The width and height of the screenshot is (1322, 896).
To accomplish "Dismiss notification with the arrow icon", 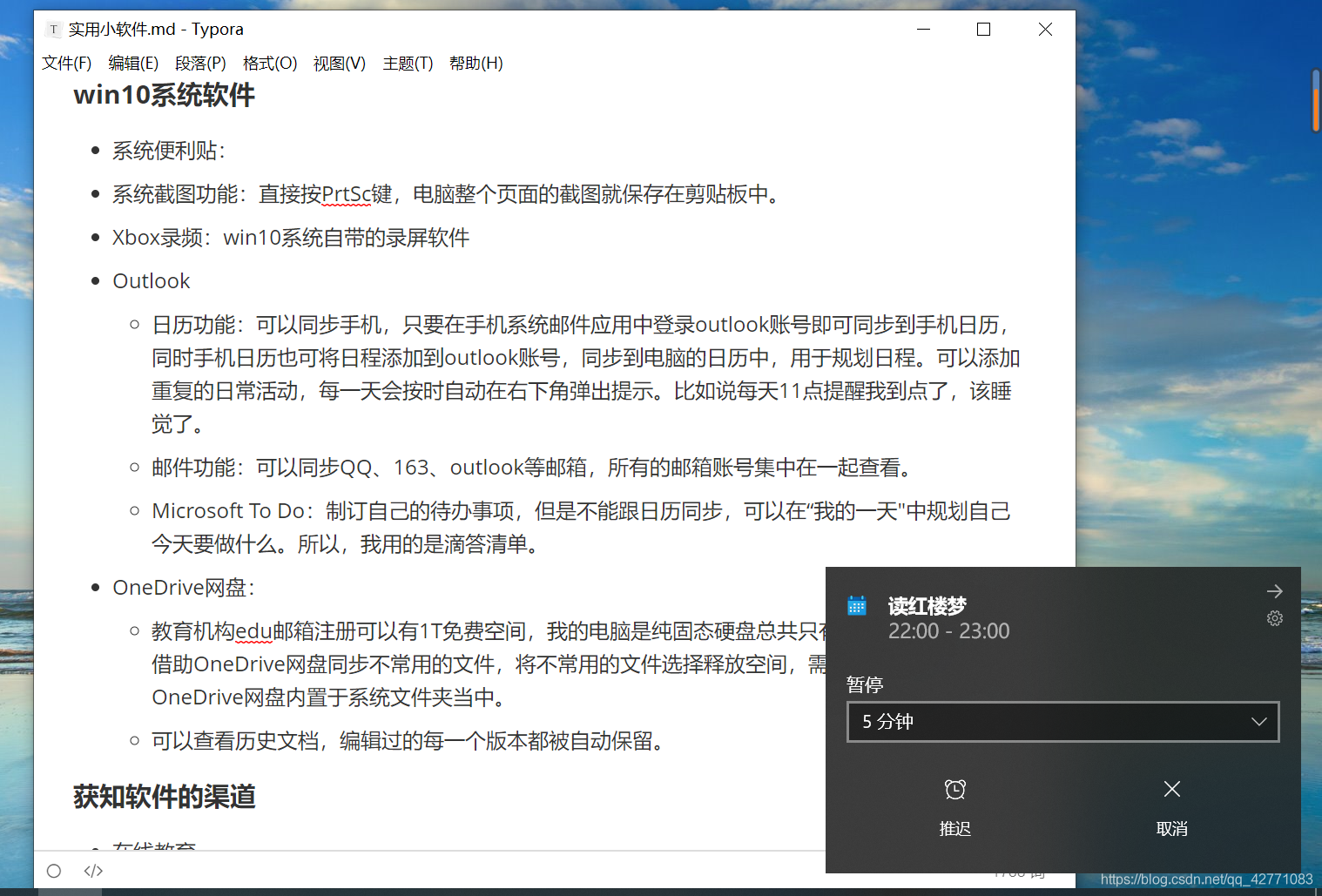I will tap(1275, 591).
